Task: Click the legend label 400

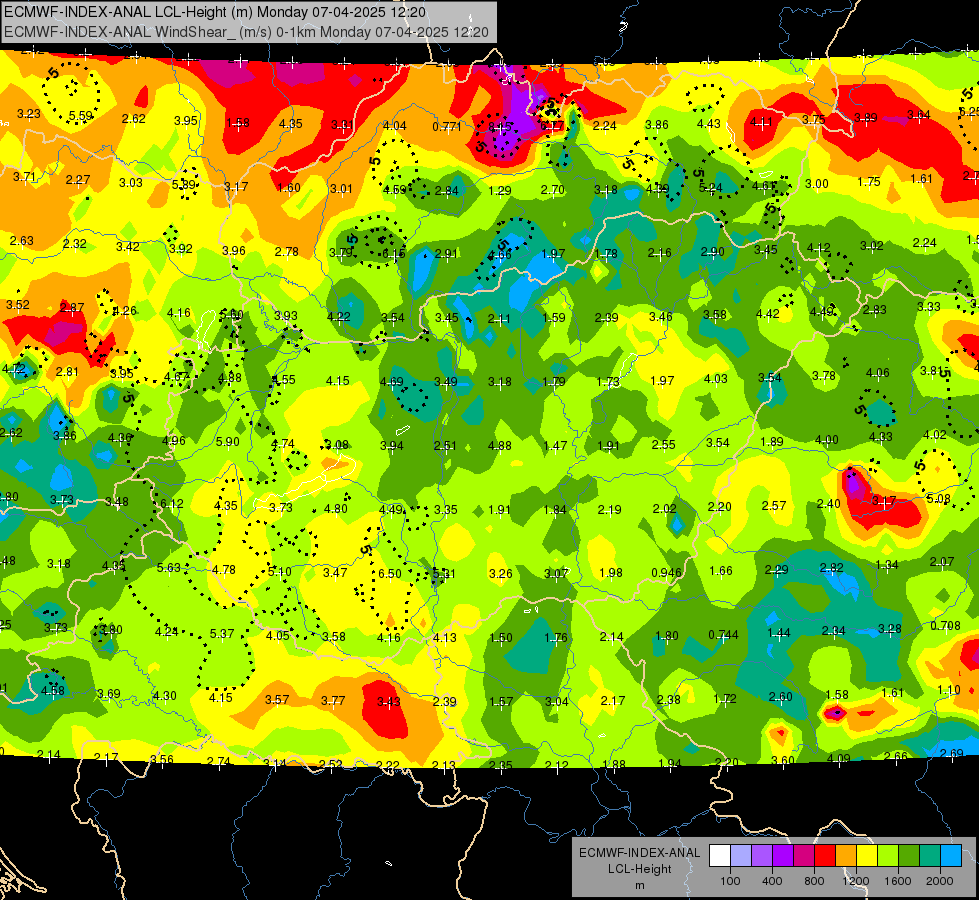Action: (772, 881)
